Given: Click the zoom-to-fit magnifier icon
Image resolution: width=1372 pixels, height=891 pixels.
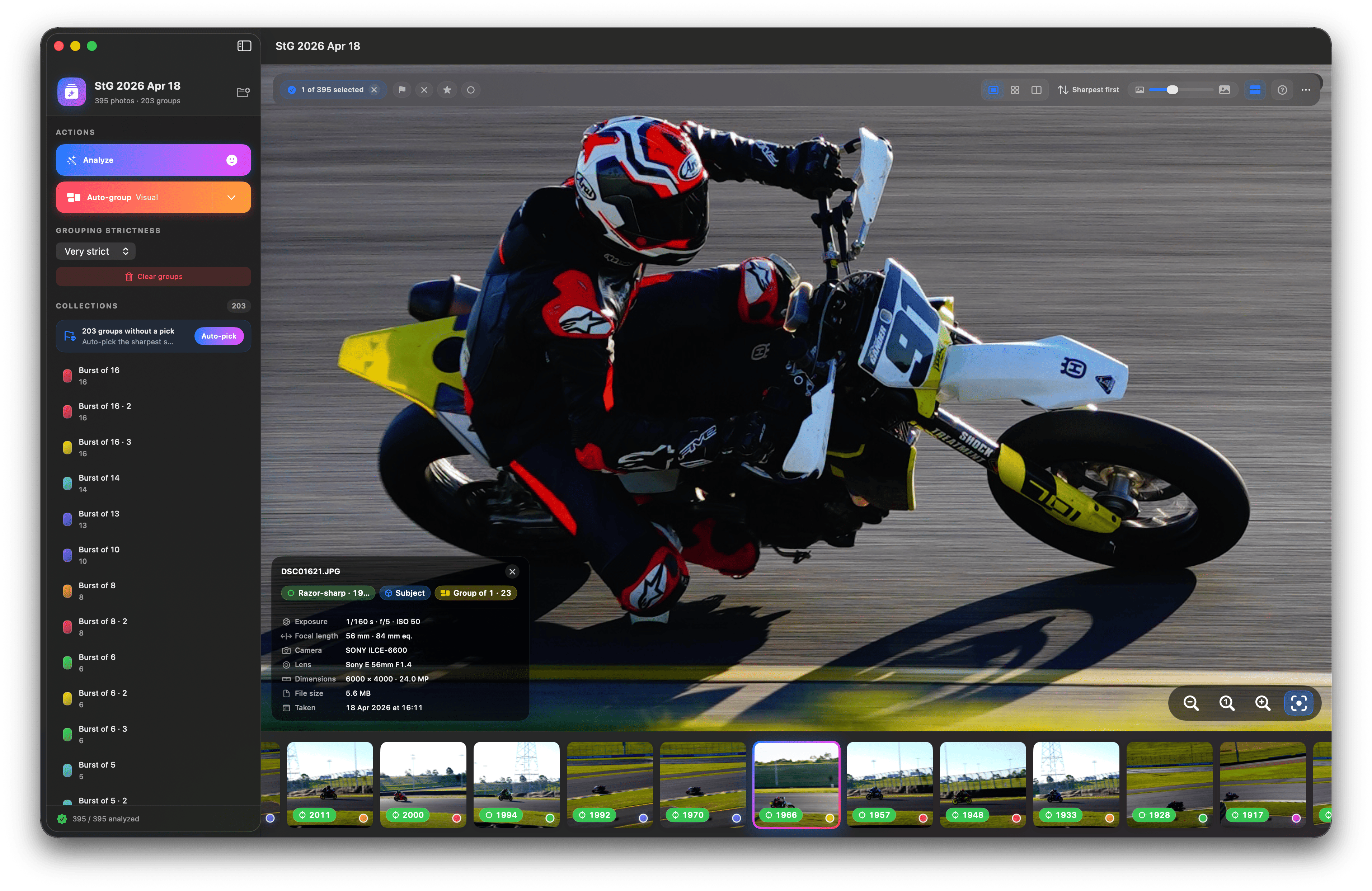Looking at the screenshot, I should click(1227, 703).
